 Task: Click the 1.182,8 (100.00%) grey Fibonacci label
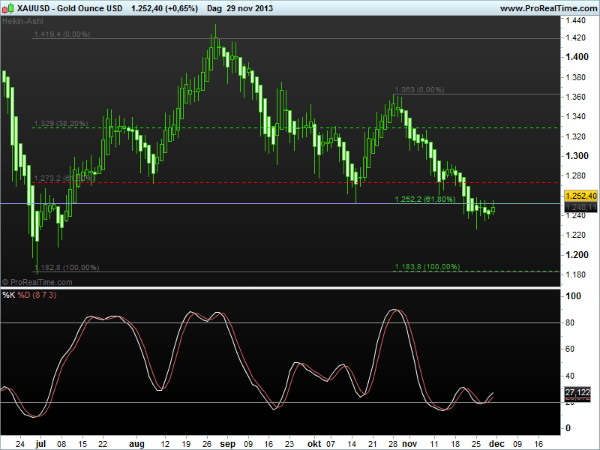(x=67, y=267)
